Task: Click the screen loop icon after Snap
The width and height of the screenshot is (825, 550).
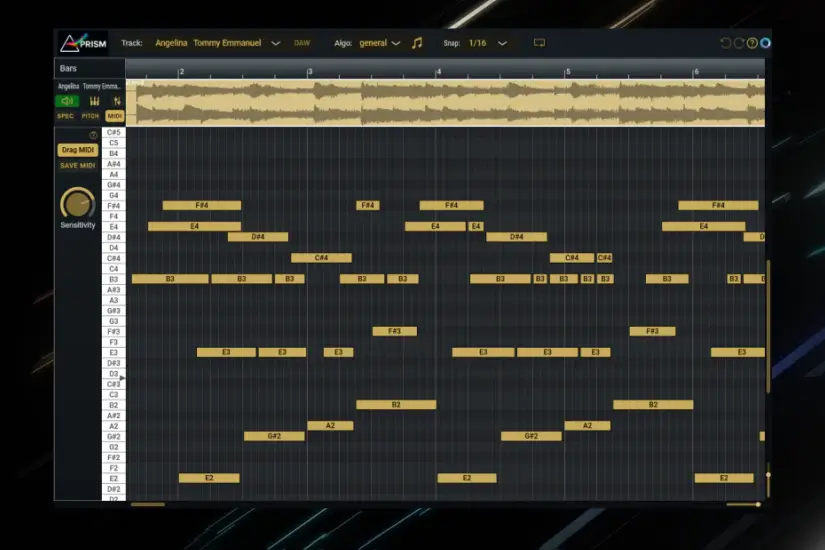Action: coord(539,43)
